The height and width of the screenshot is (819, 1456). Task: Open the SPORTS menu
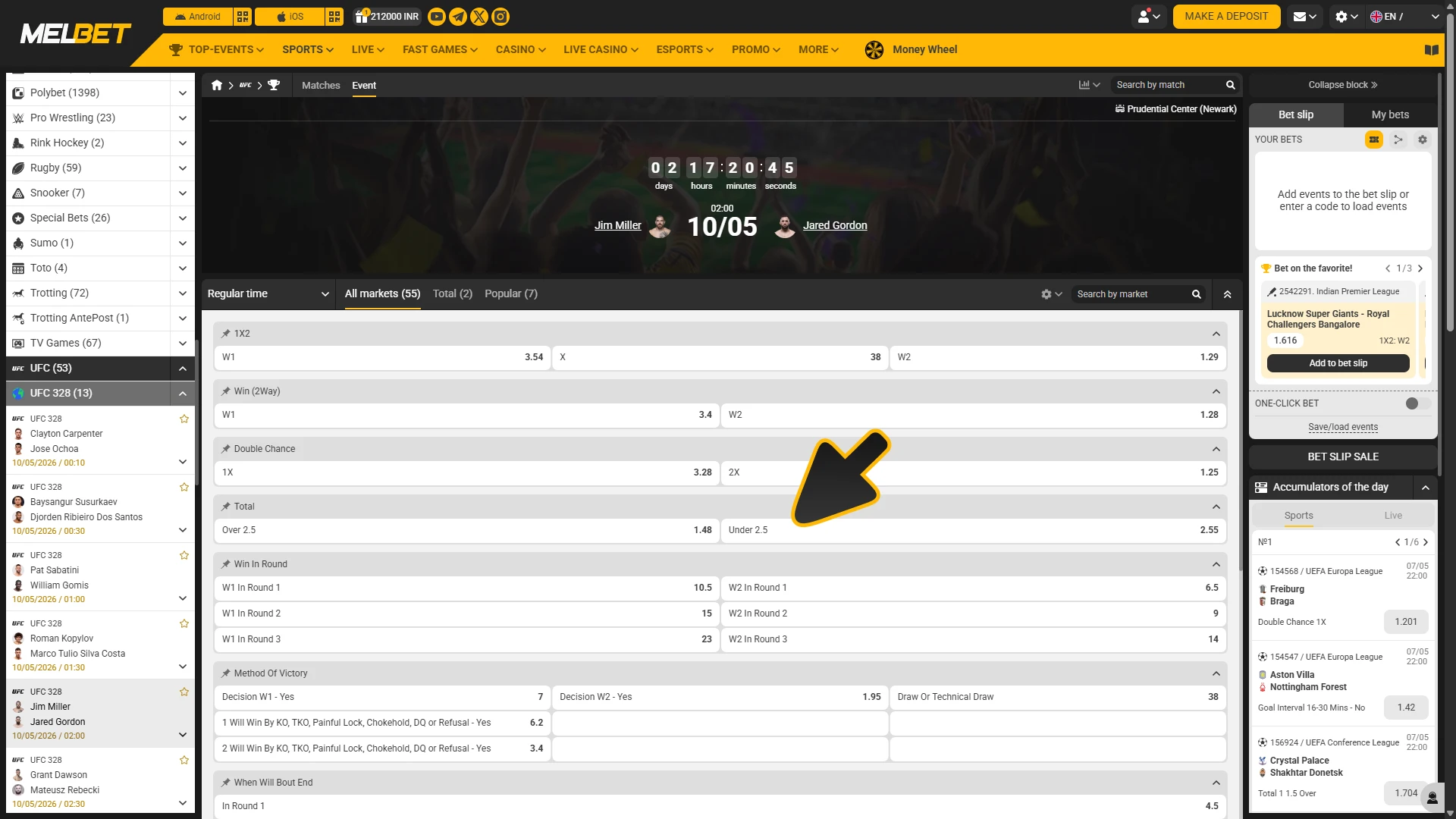pos(308,50)
